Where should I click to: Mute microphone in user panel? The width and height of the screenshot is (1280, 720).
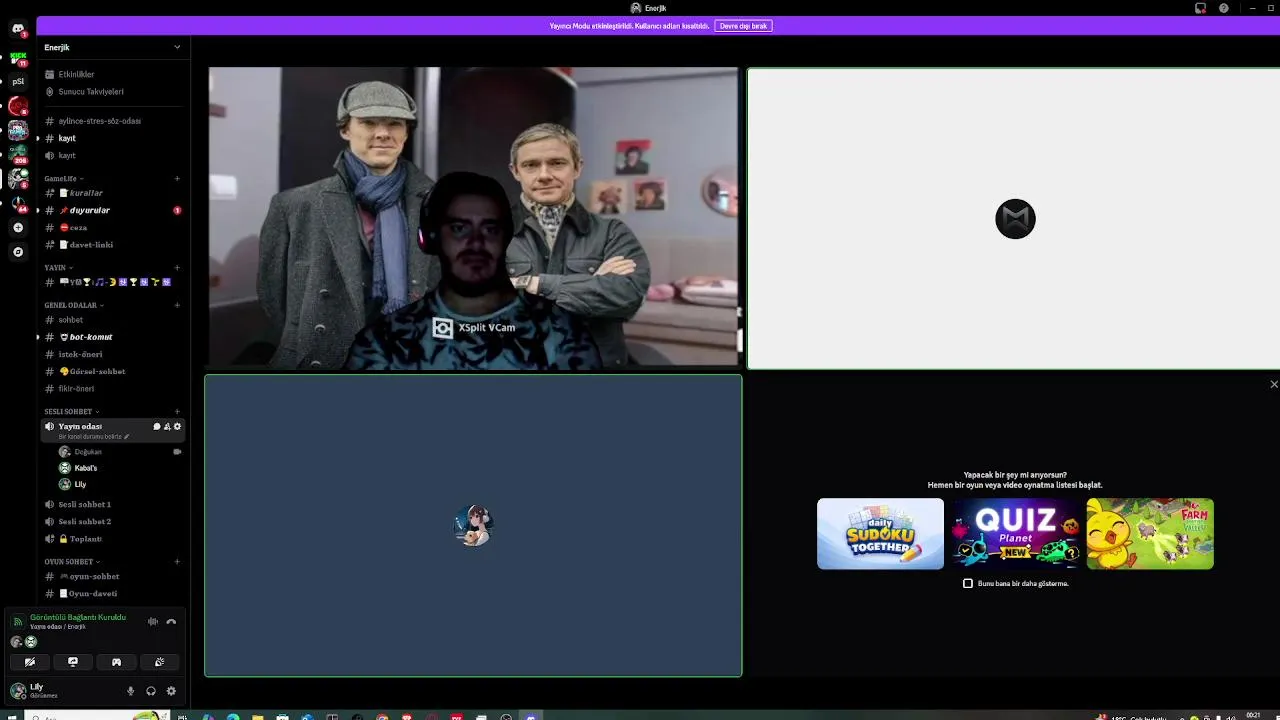(x=130, y=691)
